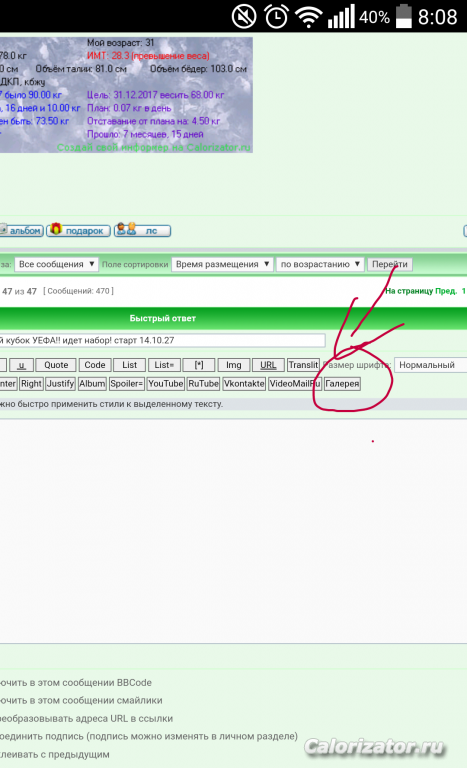Click inside the quick reply text area

233,531
